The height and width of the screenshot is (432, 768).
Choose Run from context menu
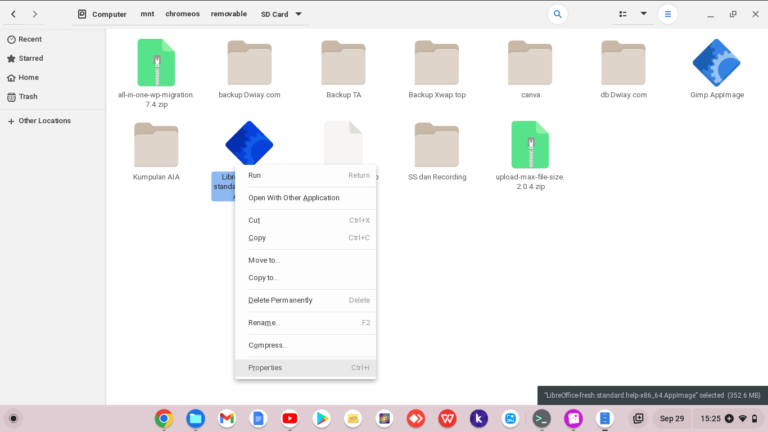tap(306, 175)
